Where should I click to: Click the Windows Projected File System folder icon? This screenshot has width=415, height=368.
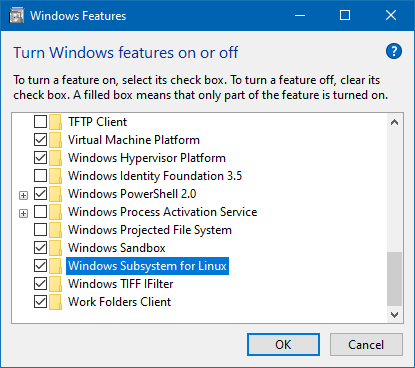(x=55, y=230)
